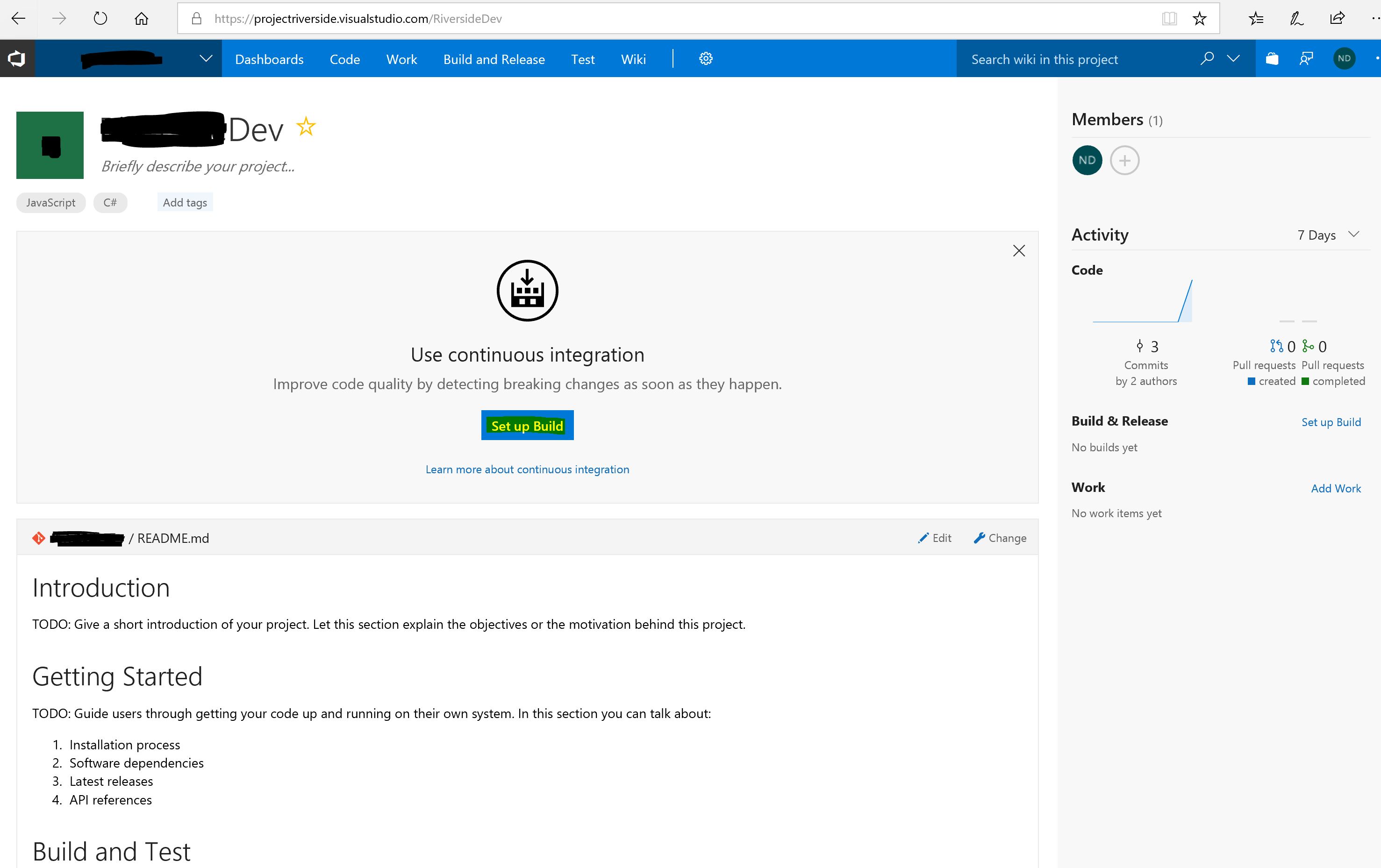This screenshot has height=868, width=1381.
Task: Bookmark page with address bar star
Action: (x=1199, y=19)
